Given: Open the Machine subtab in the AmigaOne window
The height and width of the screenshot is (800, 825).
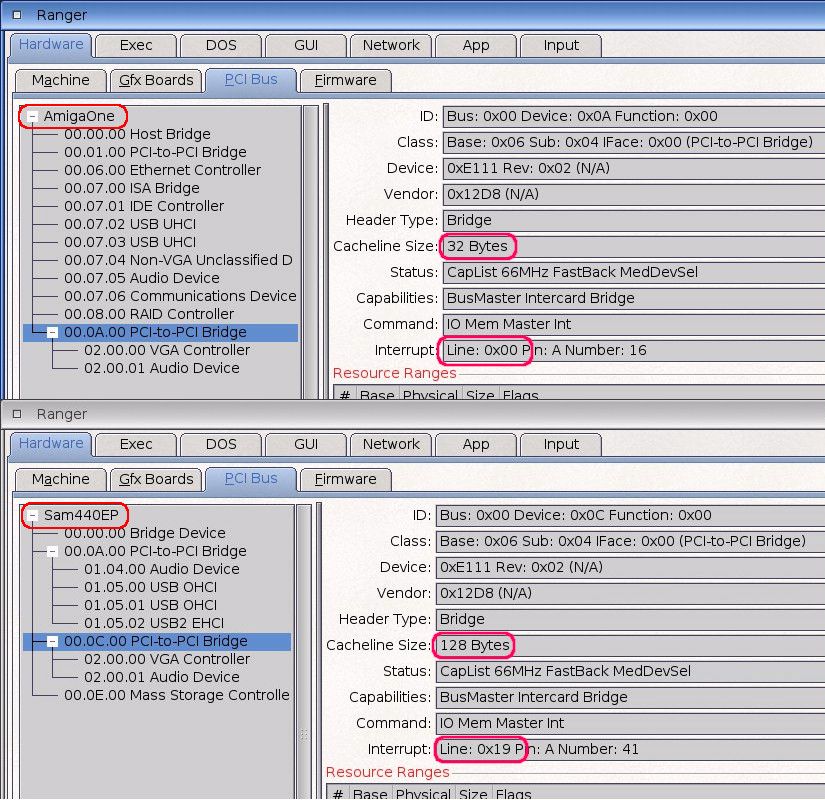Looking at the screenshot, I should coord(61,81).
